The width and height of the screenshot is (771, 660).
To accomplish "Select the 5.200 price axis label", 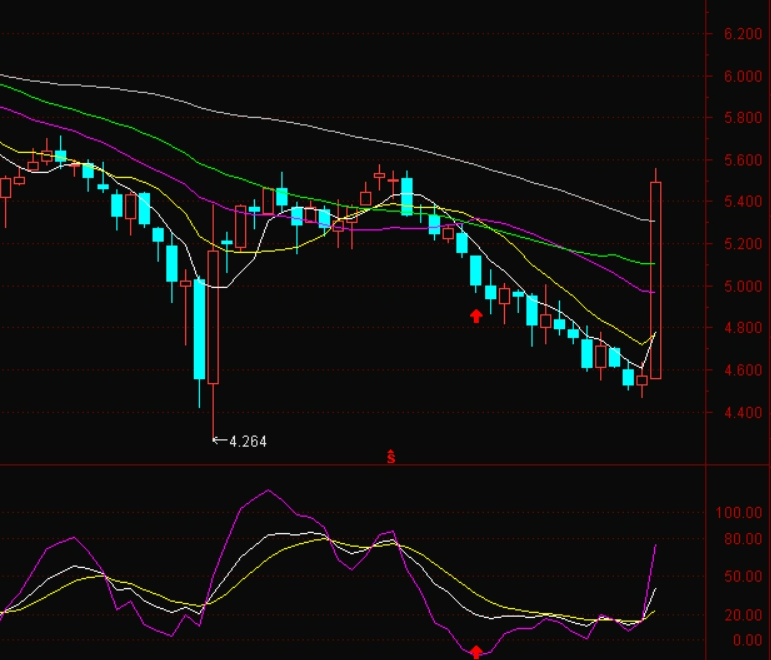I will pos(743,243).
